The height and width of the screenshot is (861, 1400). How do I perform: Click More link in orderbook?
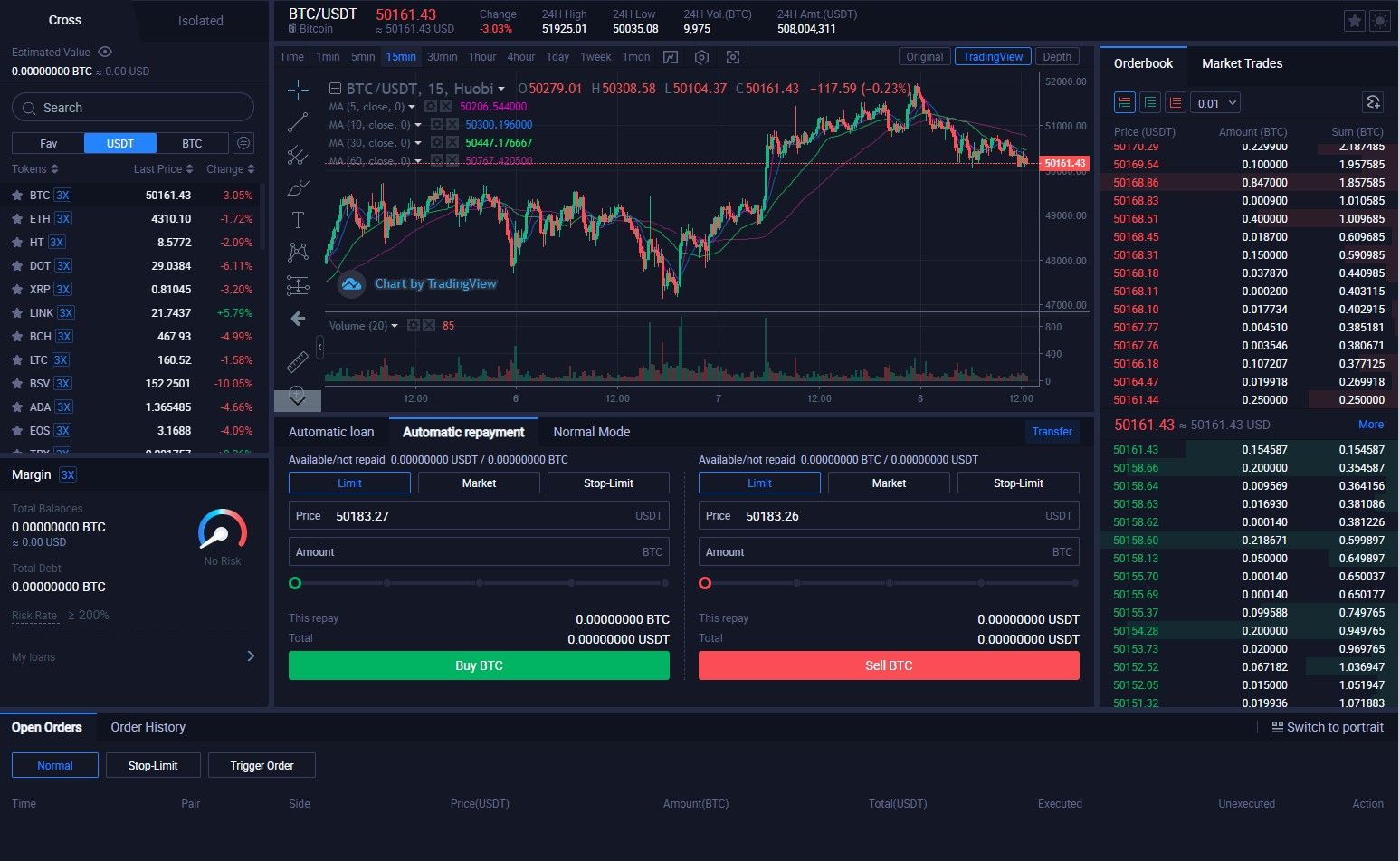(x=1370, y=425)
